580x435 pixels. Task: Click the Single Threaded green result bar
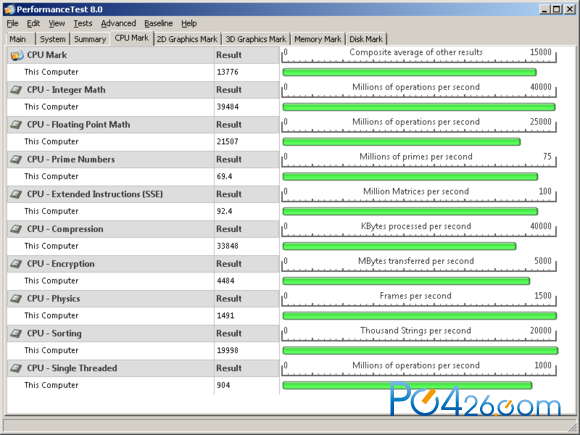(407, 385)
